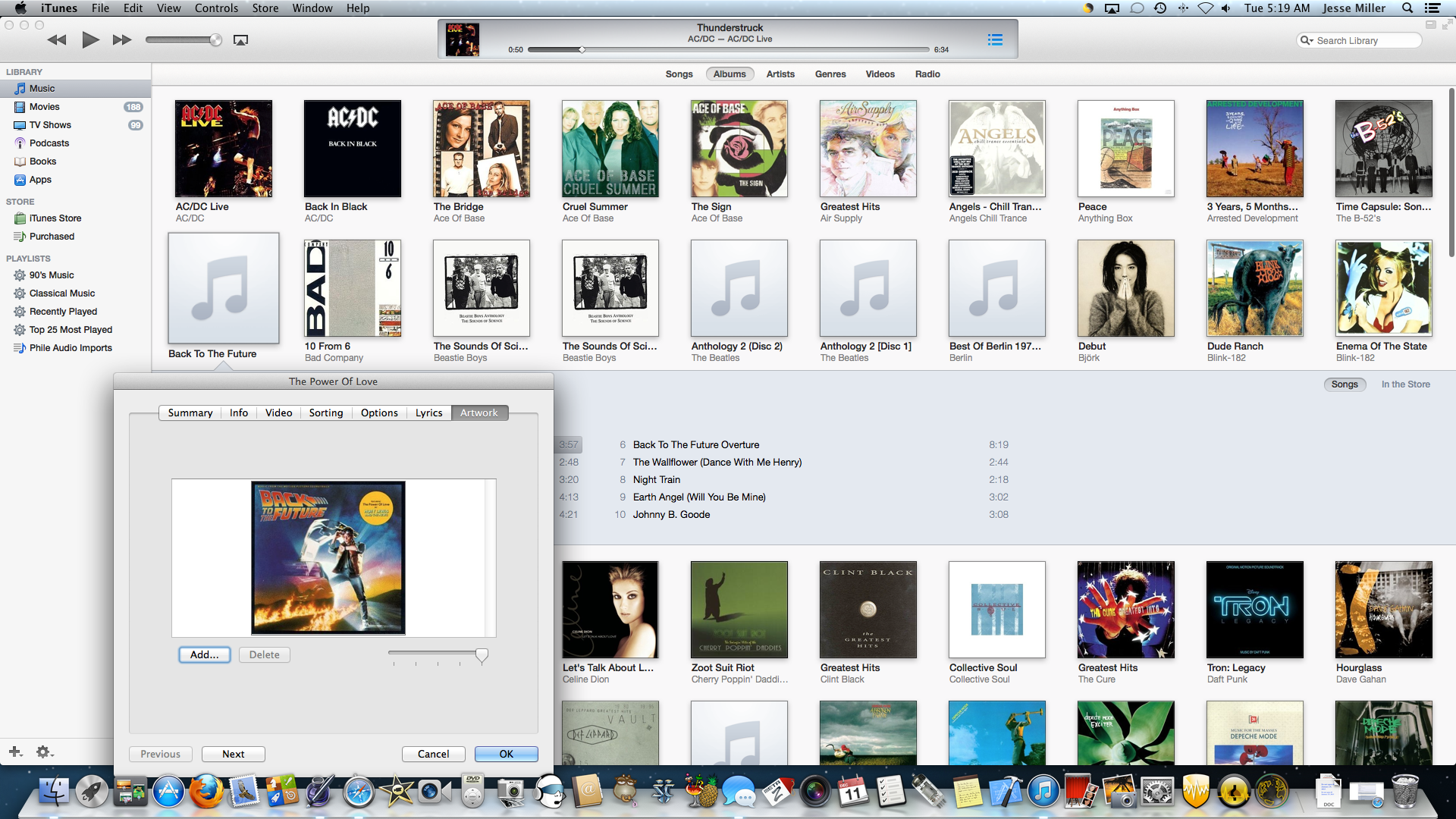The height and width of the screenshot is (819, 1456).
Task: Open the App Store from the Dock
Action: click(x=168, y=792)
